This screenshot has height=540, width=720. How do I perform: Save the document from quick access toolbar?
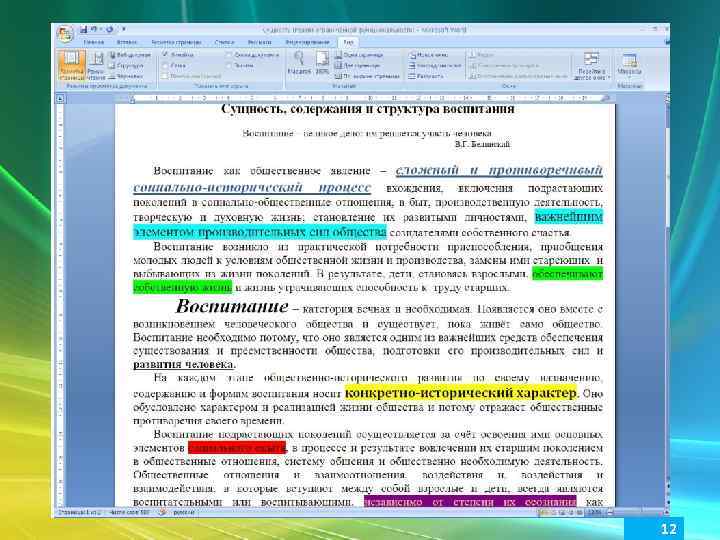tap(83, 29)
